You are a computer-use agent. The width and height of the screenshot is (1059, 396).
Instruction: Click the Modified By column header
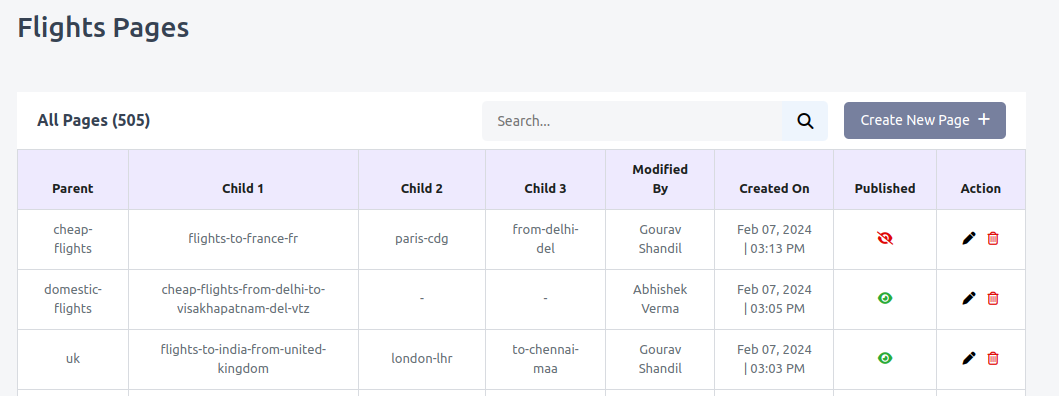click(660, 179)
